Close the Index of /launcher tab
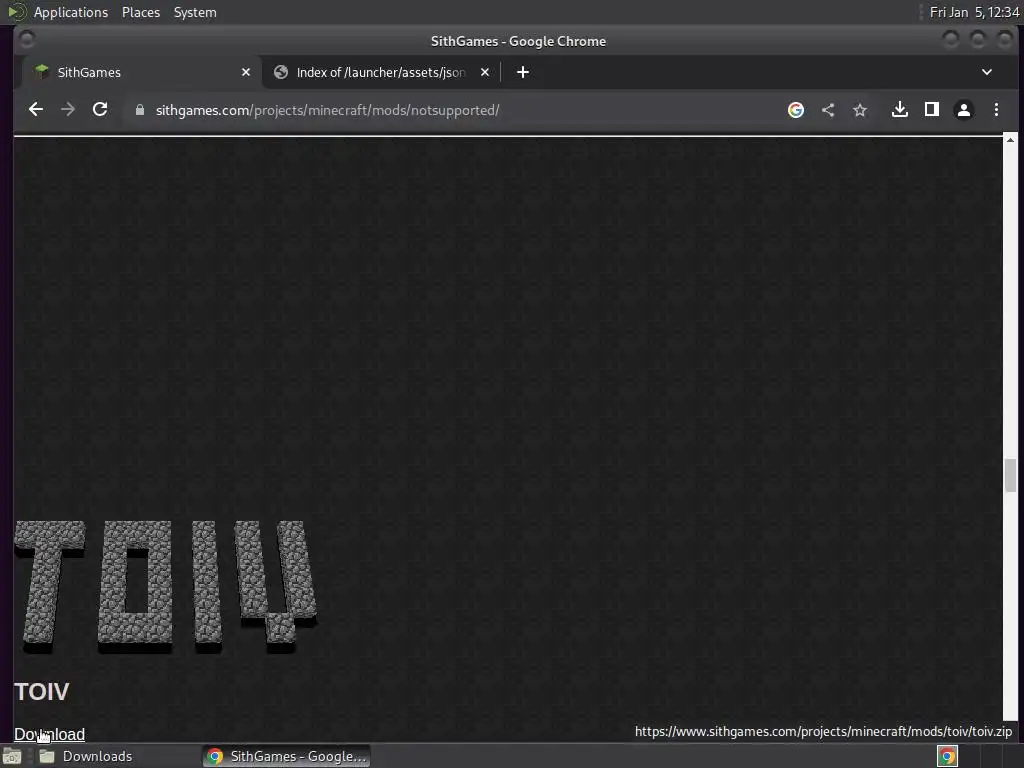 485,72
